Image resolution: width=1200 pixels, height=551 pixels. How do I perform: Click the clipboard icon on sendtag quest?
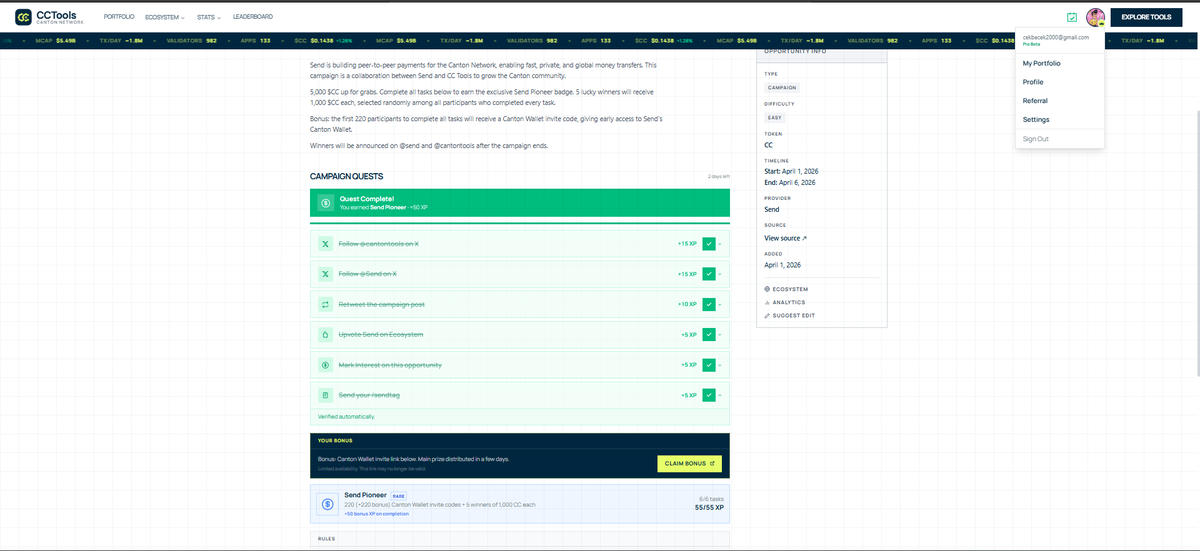tap(326, 395)
